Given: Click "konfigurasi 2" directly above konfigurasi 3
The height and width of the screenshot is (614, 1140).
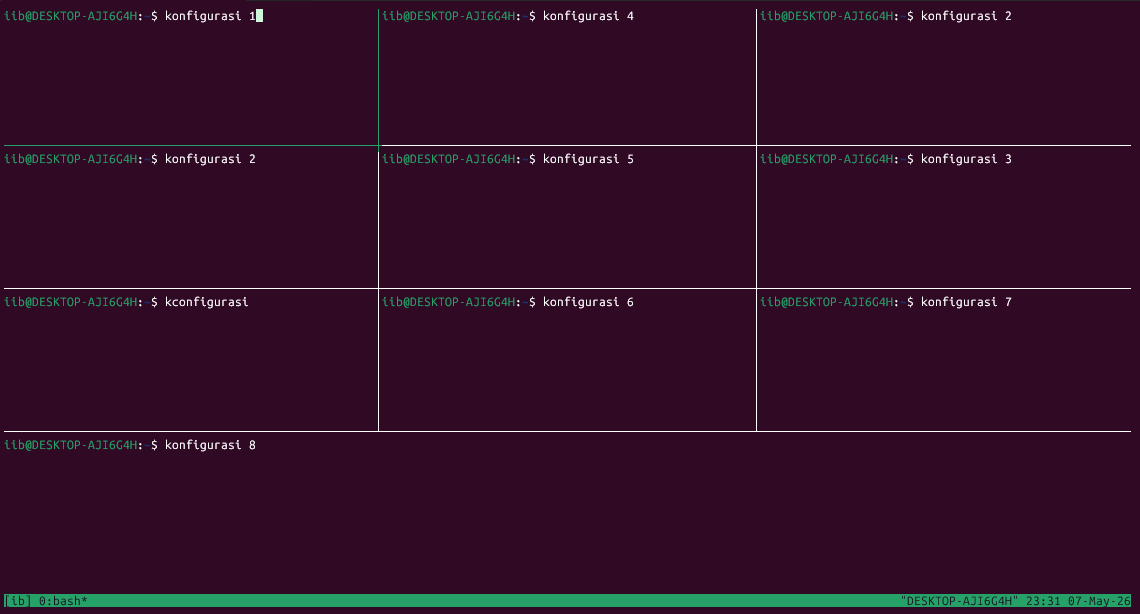Looking at the screenshot, I should 966,16.
